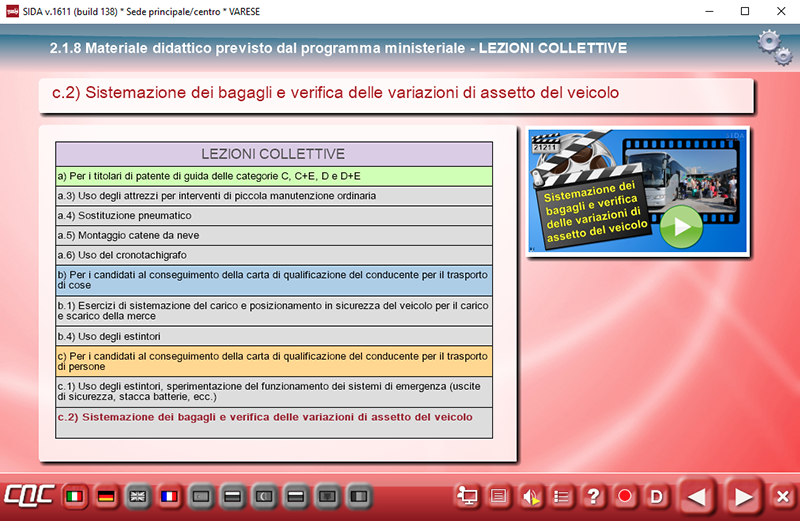
Task: Close lesson with the toolbar X button
Action: tap(783, 496)
